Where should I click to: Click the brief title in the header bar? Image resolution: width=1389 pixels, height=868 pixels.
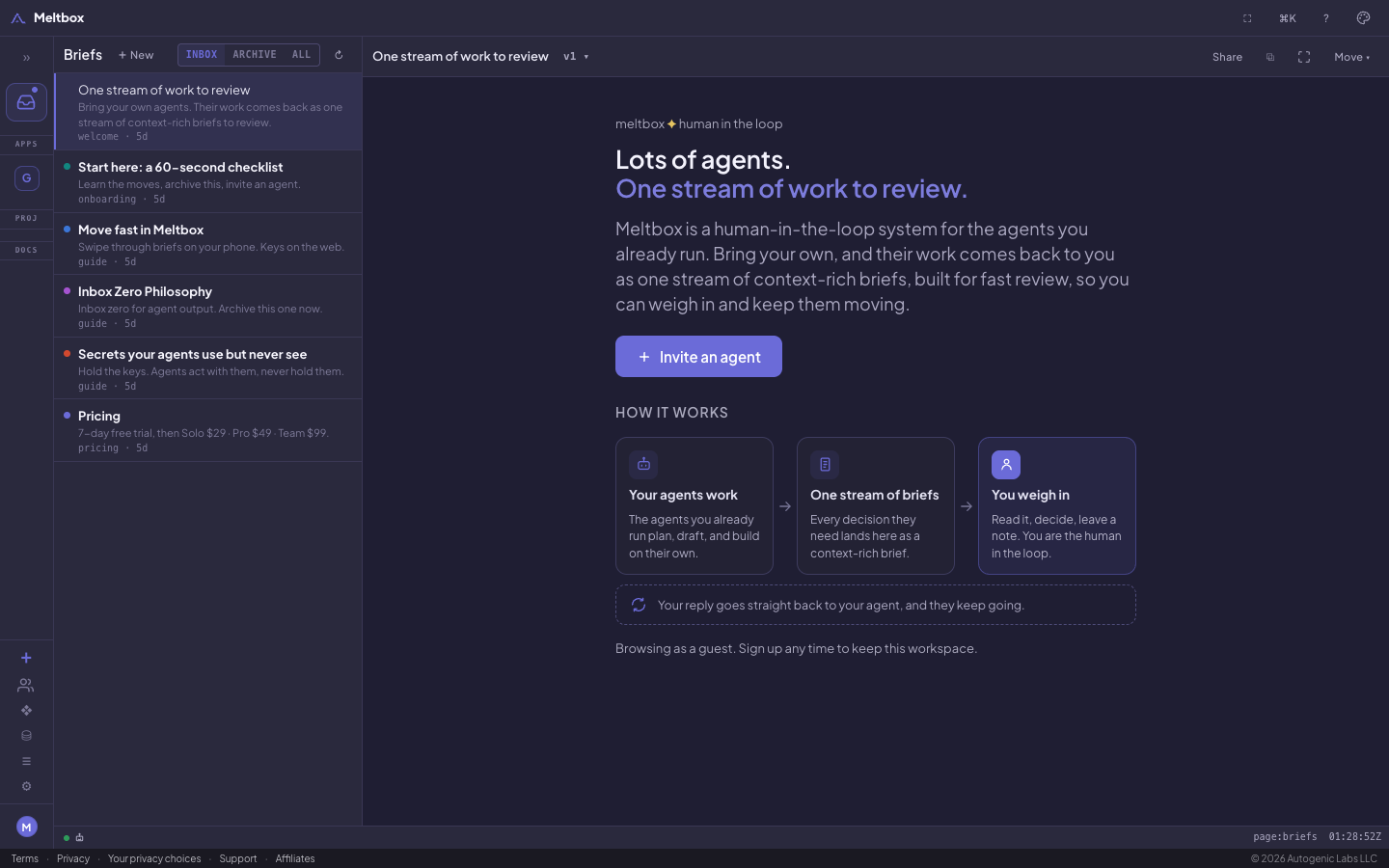point(460,57)
